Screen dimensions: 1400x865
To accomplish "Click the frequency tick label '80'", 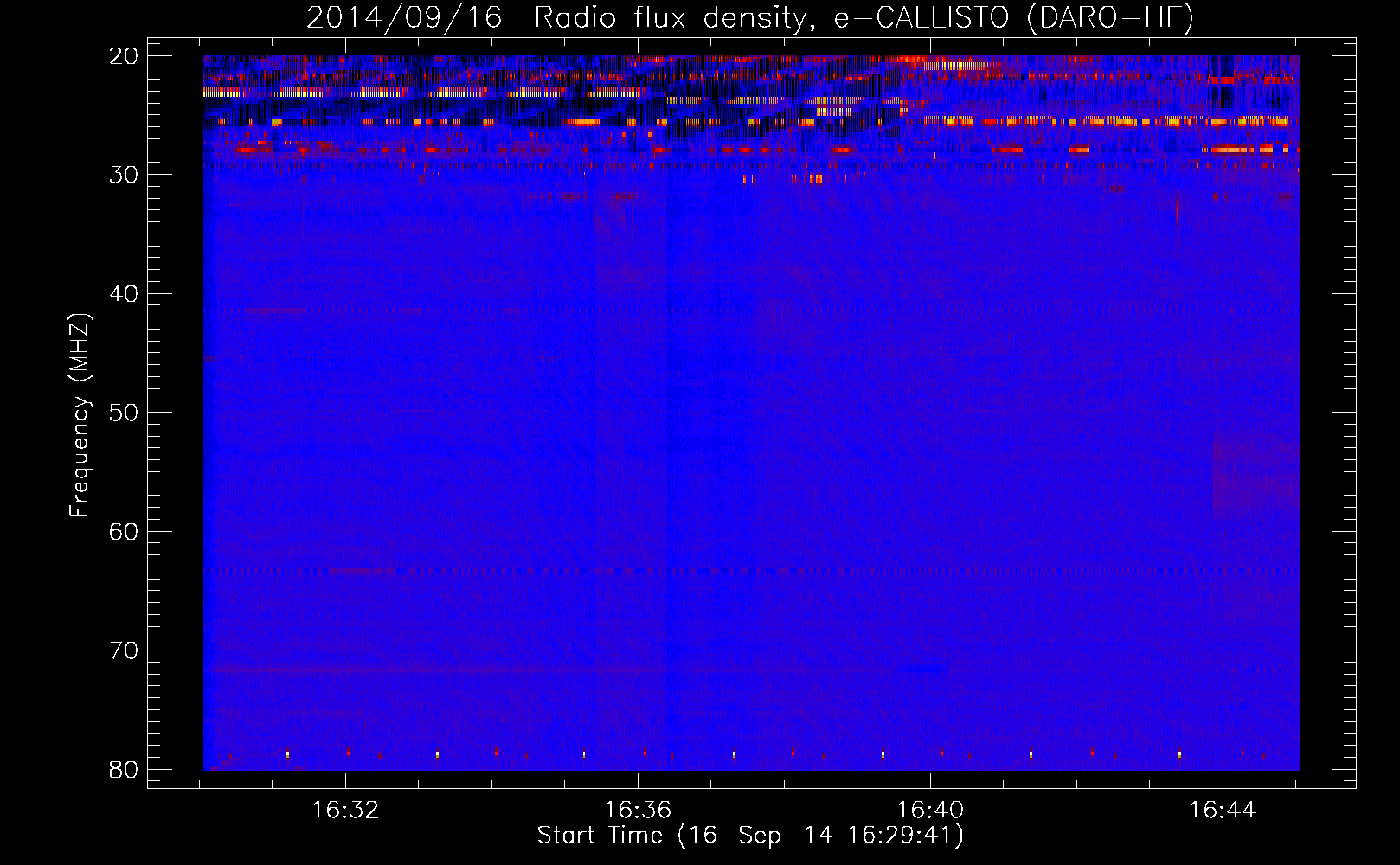I will pos(124,770).
